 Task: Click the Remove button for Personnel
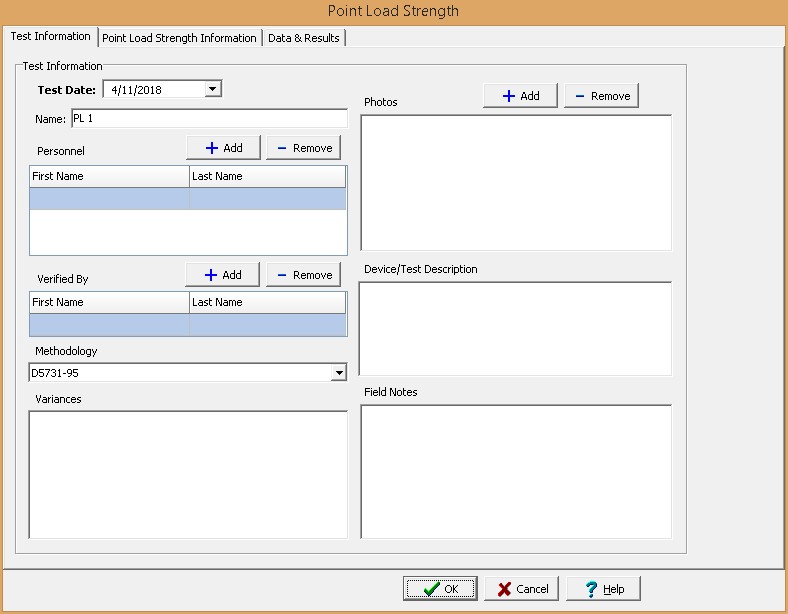click(303, 148)
